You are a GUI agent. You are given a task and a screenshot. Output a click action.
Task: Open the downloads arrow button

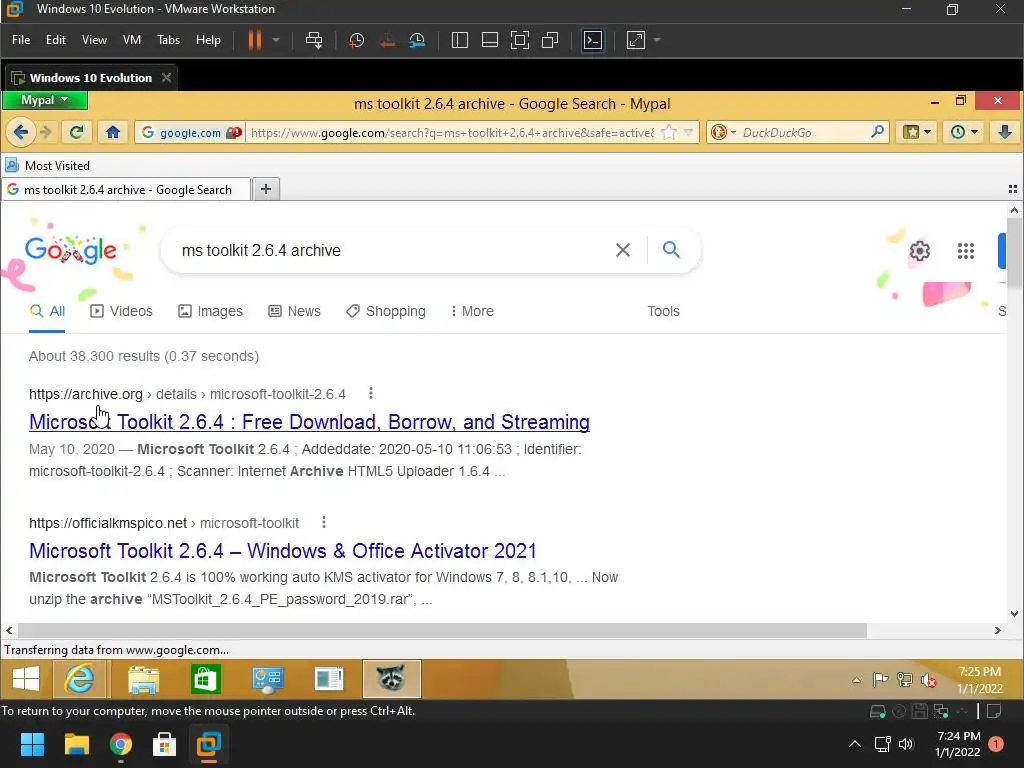pyautogui.click(x=1004, y=133)
